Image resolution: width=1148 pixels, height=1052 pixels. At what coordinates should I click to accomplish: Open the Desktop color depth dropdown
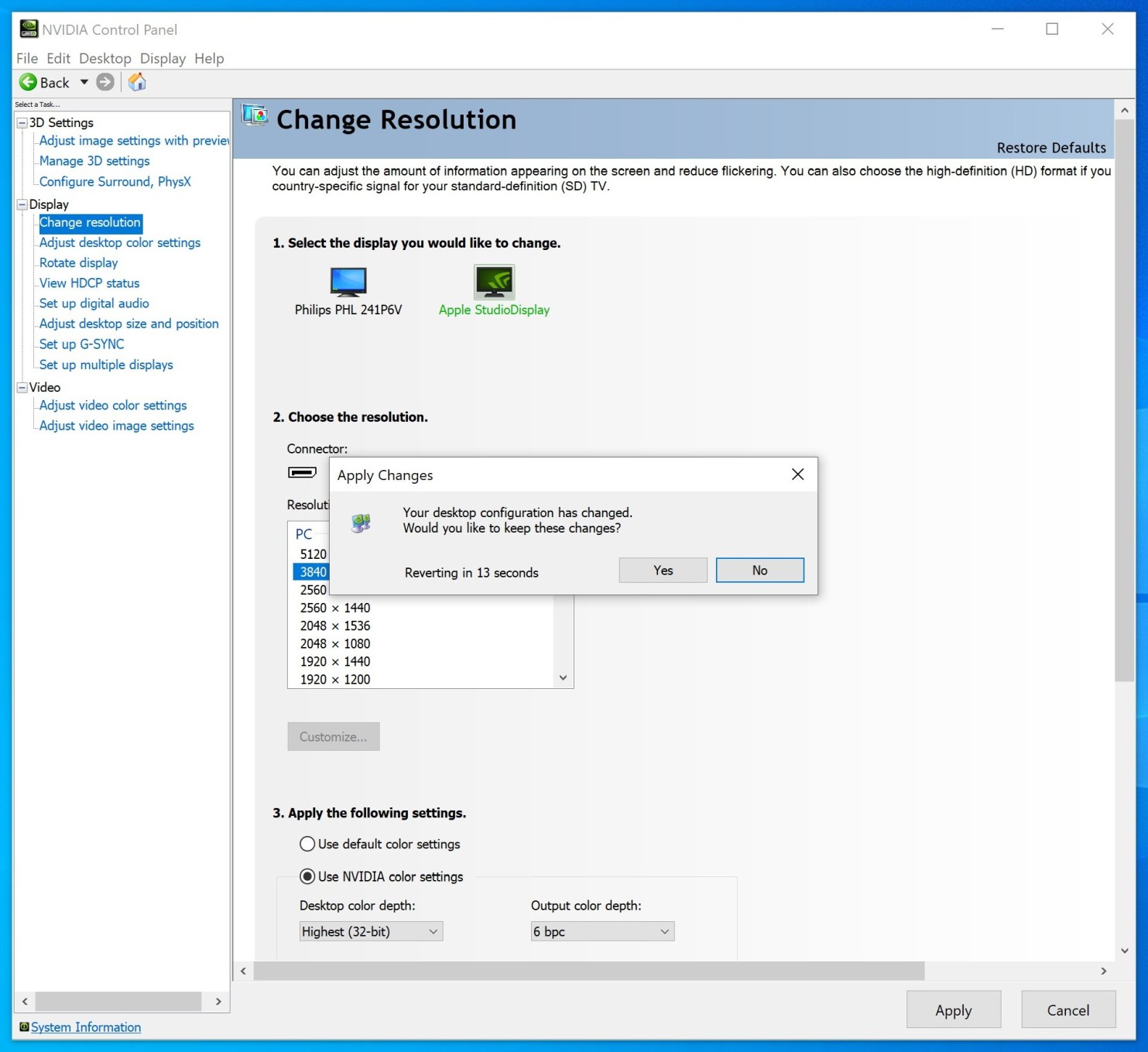pos(371,932)
